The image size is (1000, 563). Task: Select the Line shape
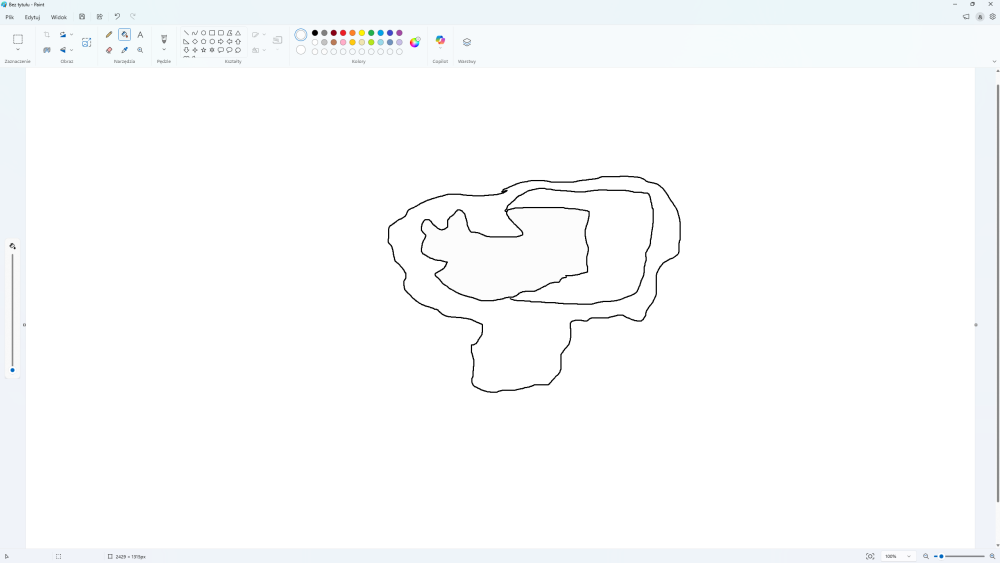click(x=186, y=33)
